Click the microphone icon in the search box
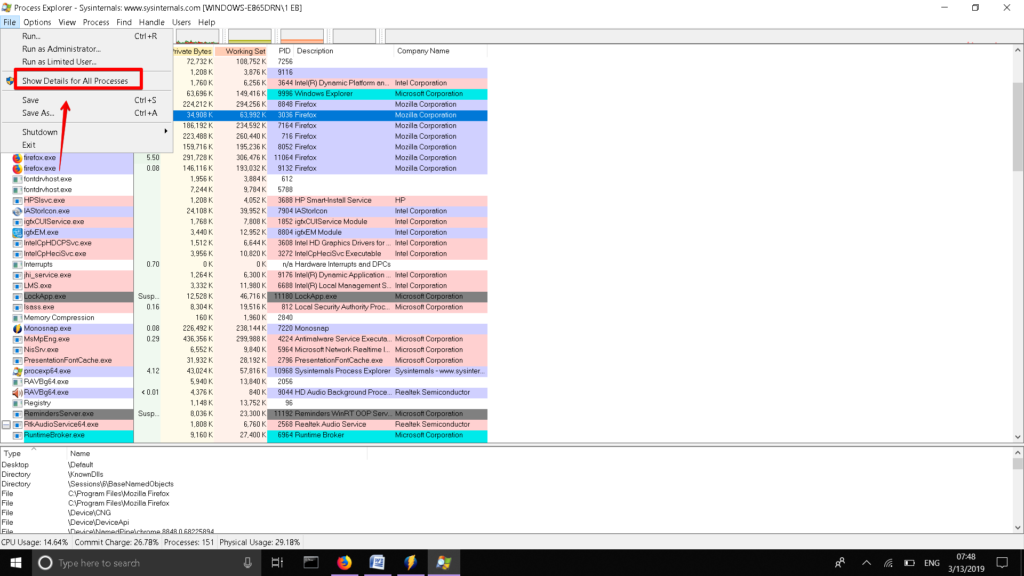Screen dimensions: 1024x576 coord(248,562)
